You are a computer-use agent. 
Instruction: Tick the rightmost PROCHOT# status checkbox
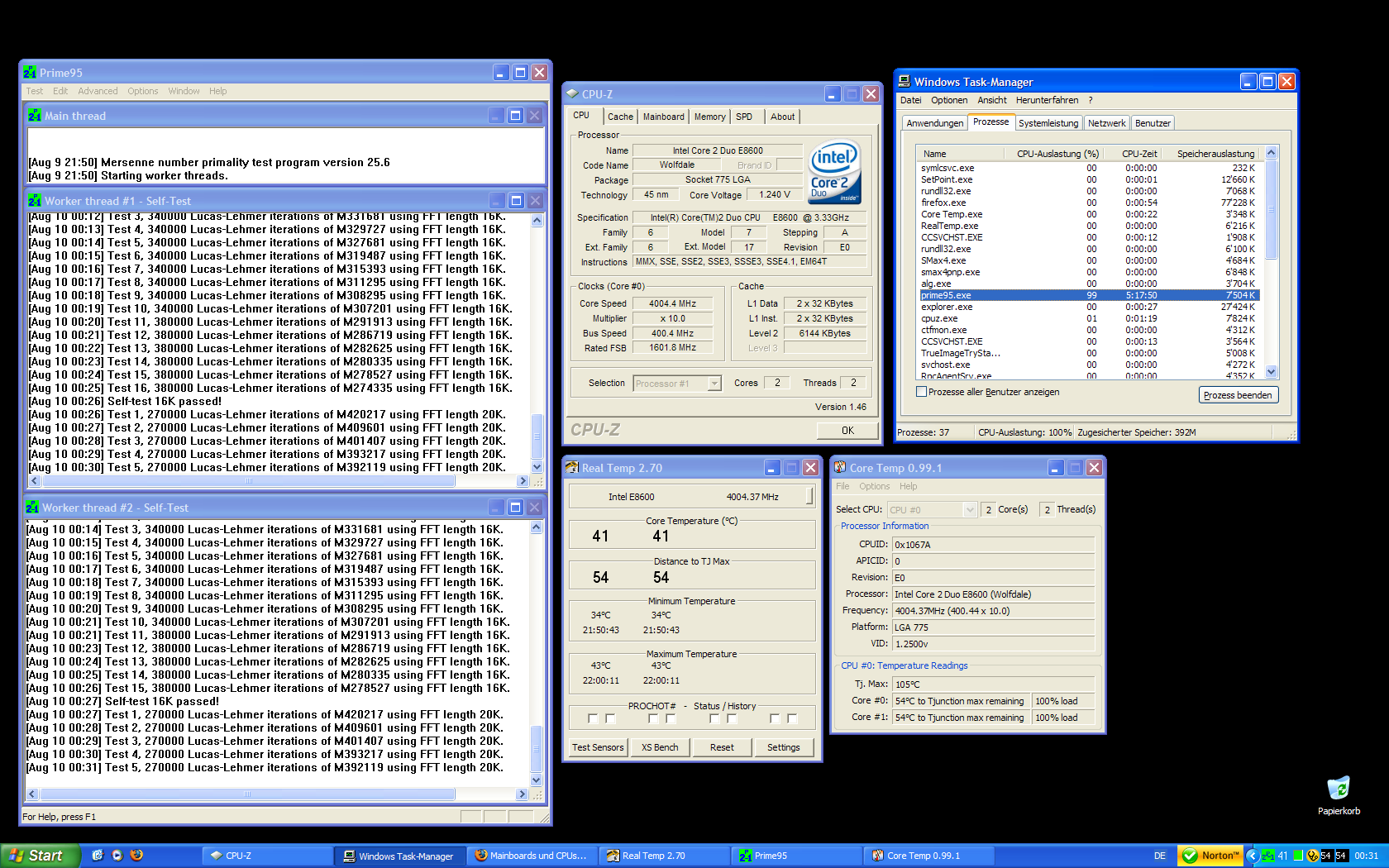792,718
